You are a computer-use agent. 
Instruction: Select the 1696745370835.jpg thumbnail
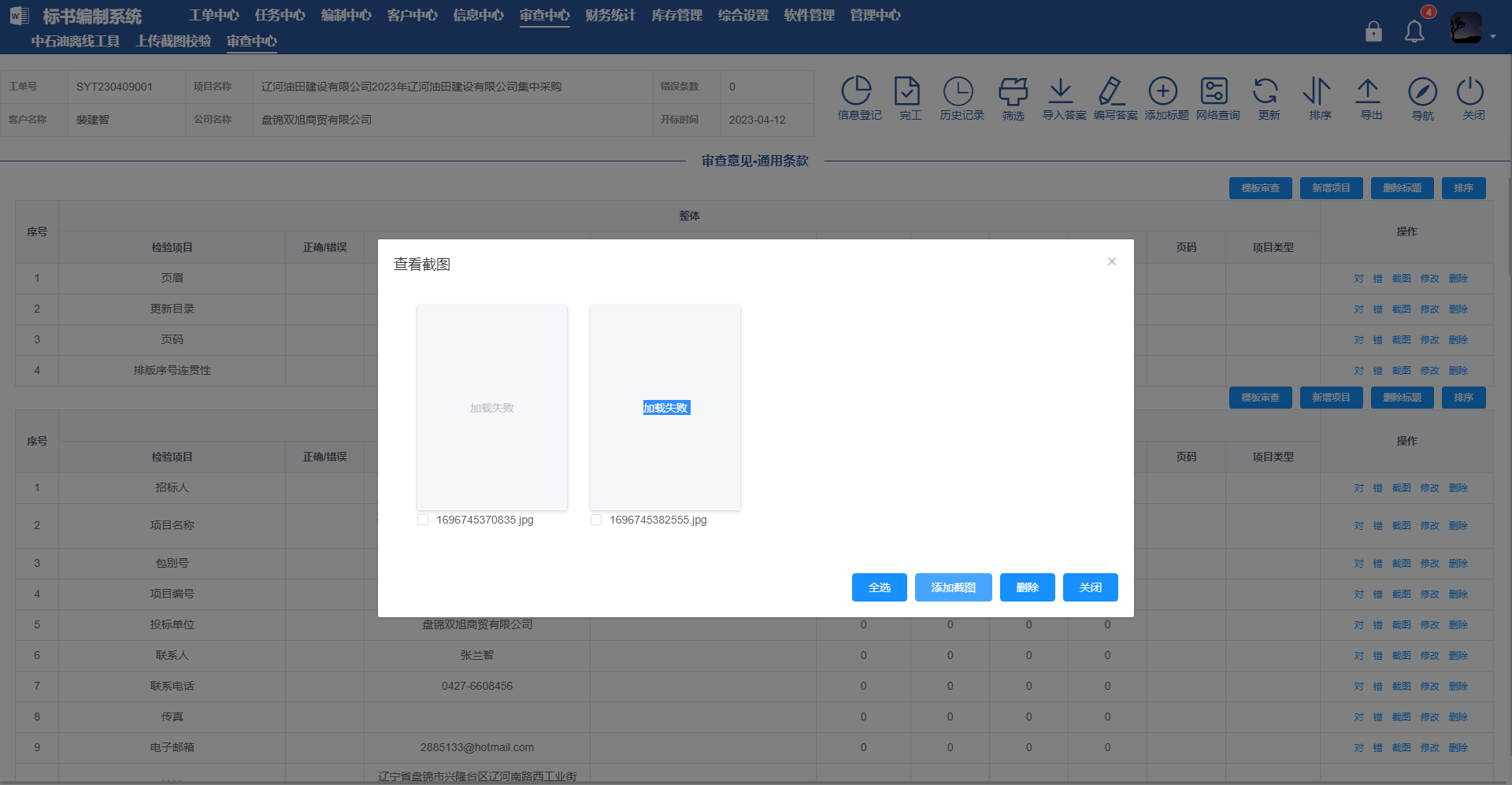[492, 408]
